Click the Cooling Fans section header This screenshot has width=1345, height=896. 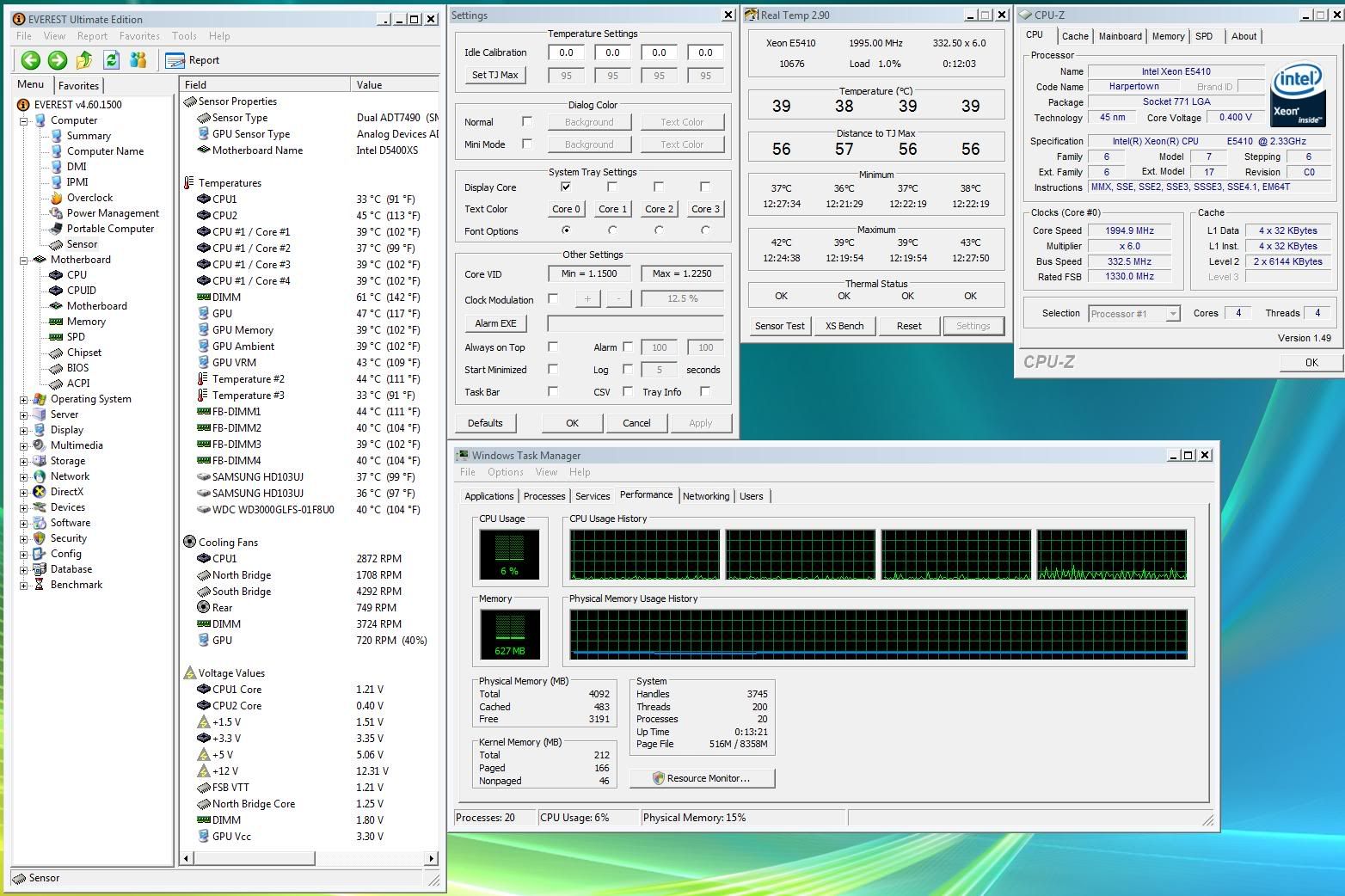click(228, 543)
